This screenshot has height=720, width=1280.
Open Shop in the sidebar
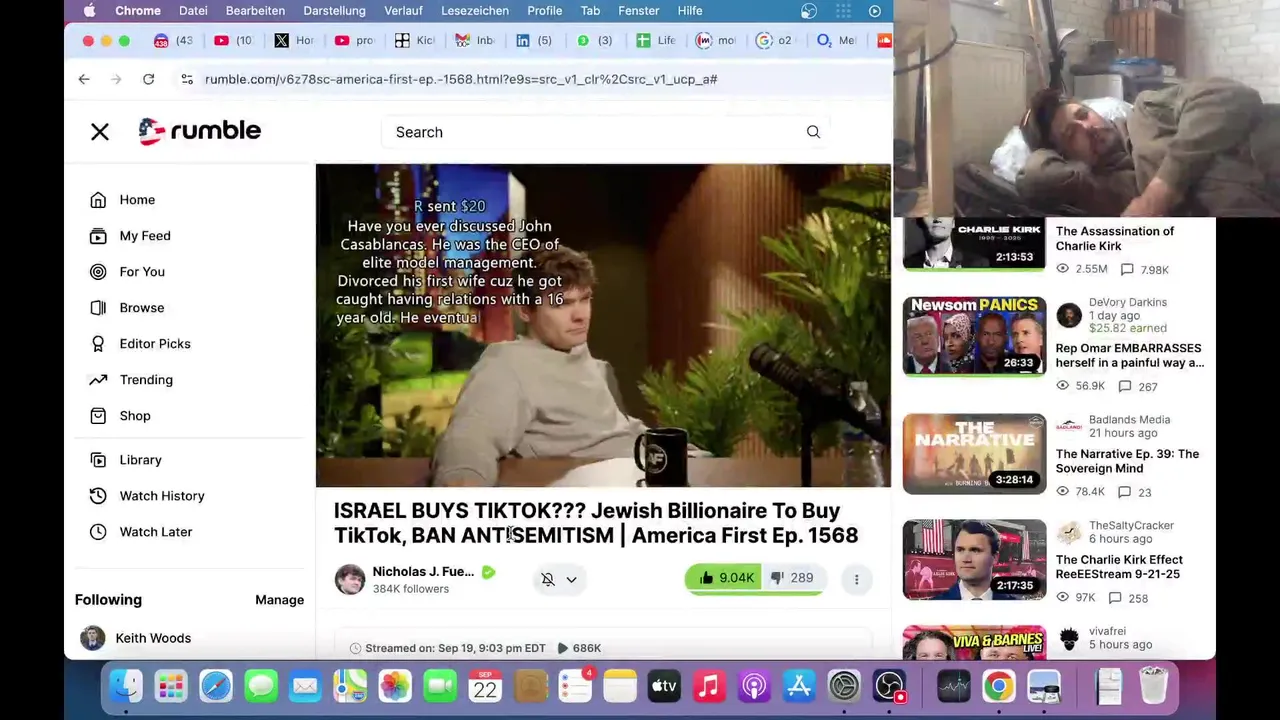[x=135, y=416]
